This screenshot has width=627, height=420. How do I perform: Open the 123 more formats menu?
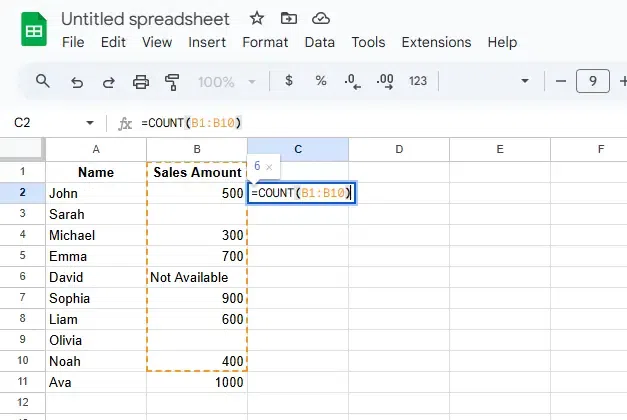(418, 81)
